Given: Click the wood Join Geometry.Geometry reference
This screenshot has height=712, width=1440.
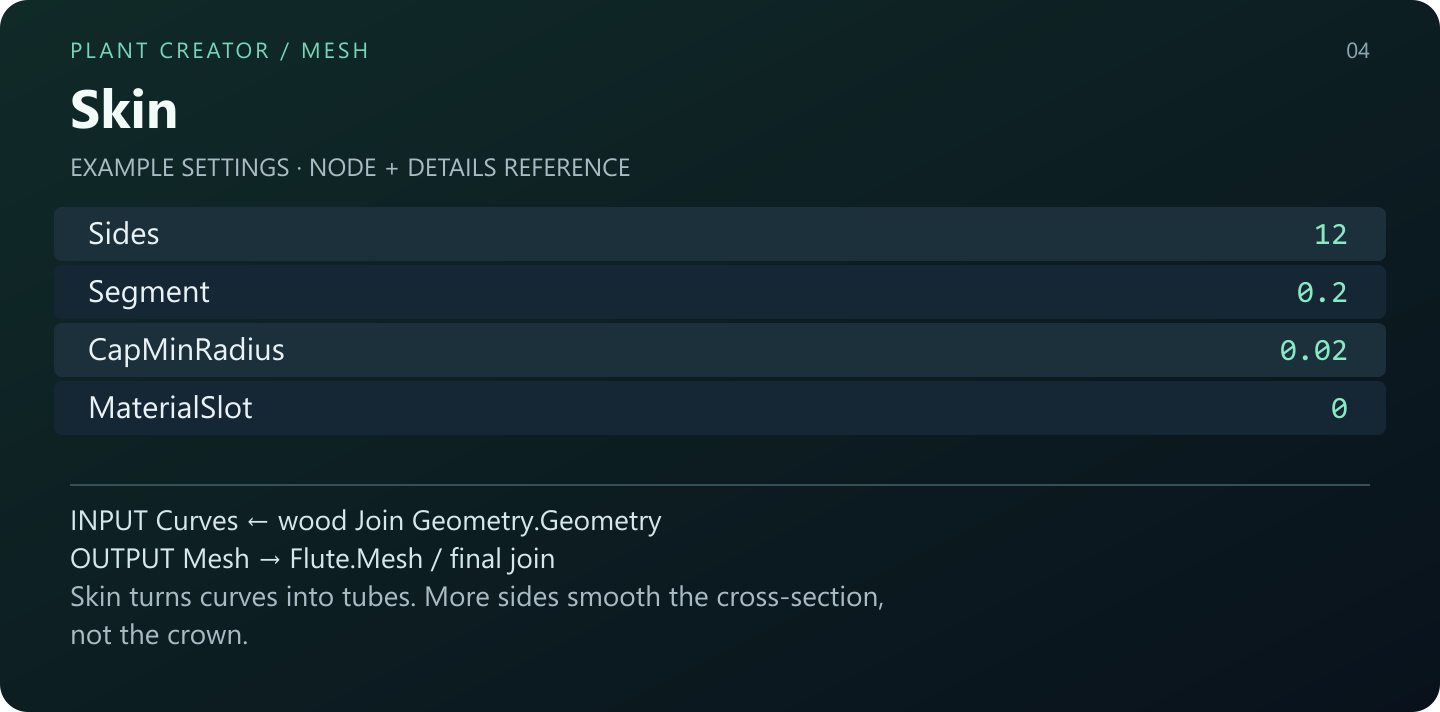Looking at the screenshot, I should pyautogui.click(x=470, y=521).
